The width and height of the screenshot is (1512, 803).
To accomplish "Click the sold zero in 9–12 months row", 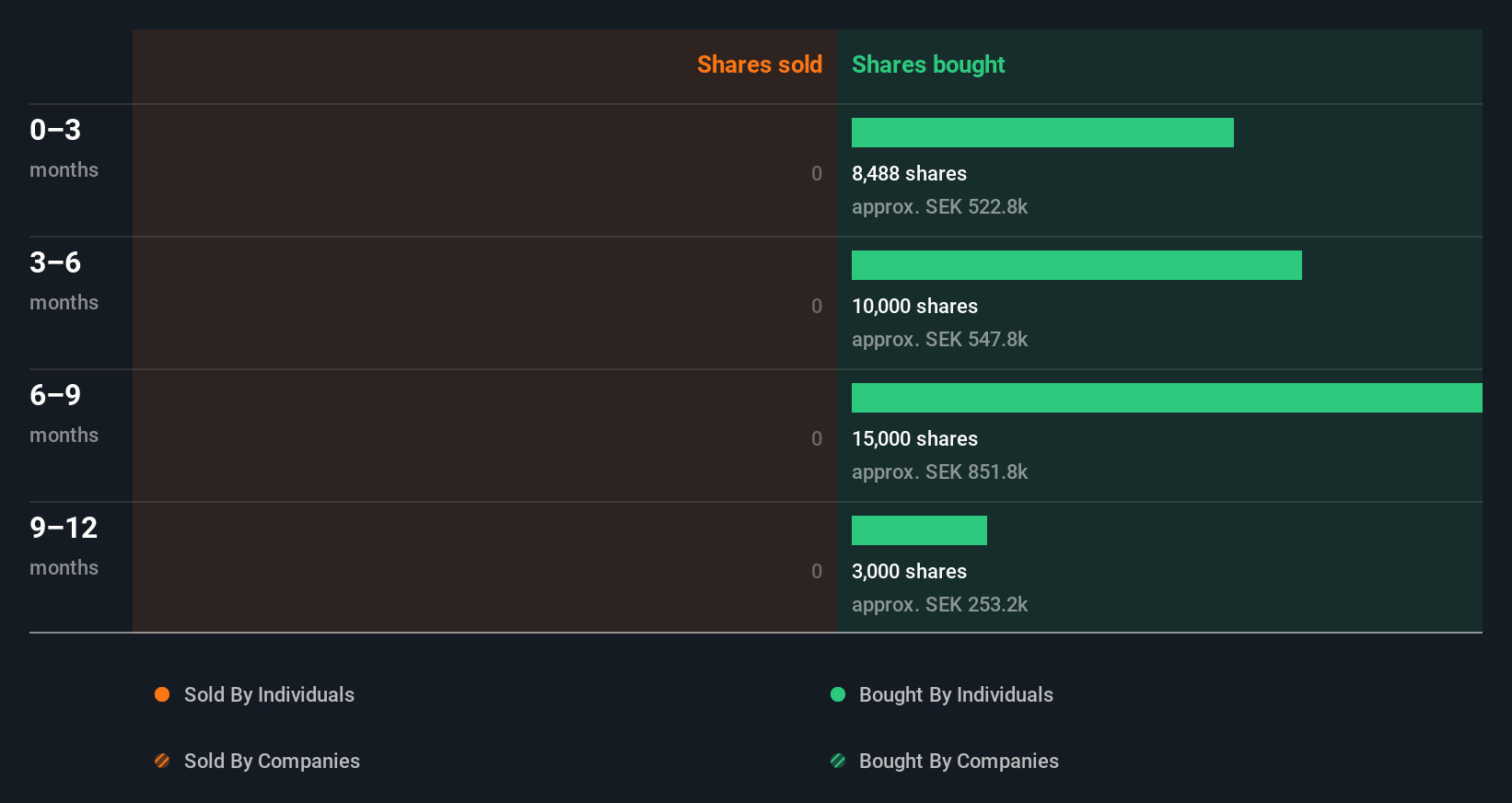I will click(817, 571).
